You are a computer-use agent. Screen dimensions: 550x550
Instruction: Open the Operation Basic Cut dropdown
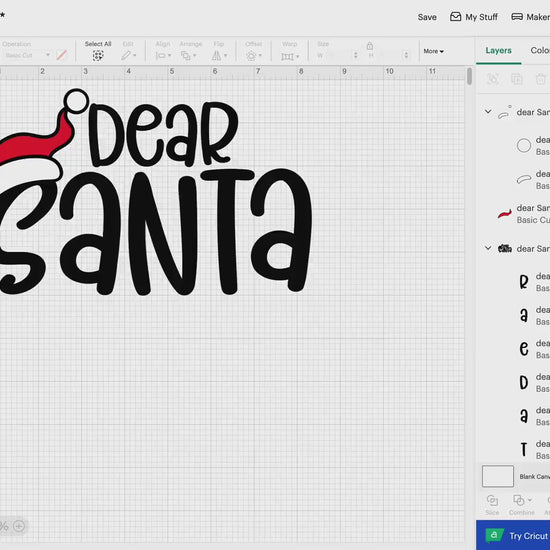click(x=27, y=55)
